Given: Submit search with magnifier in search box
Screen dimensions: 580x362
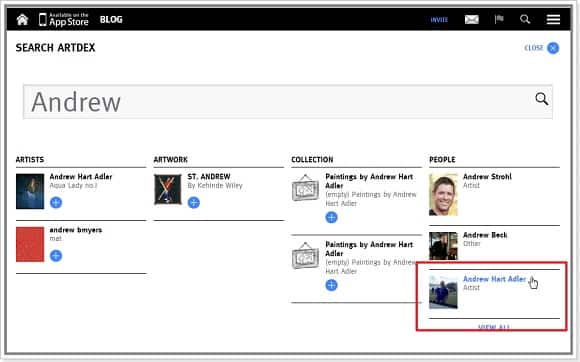Looking at the screenshot, I should point(542,99).
